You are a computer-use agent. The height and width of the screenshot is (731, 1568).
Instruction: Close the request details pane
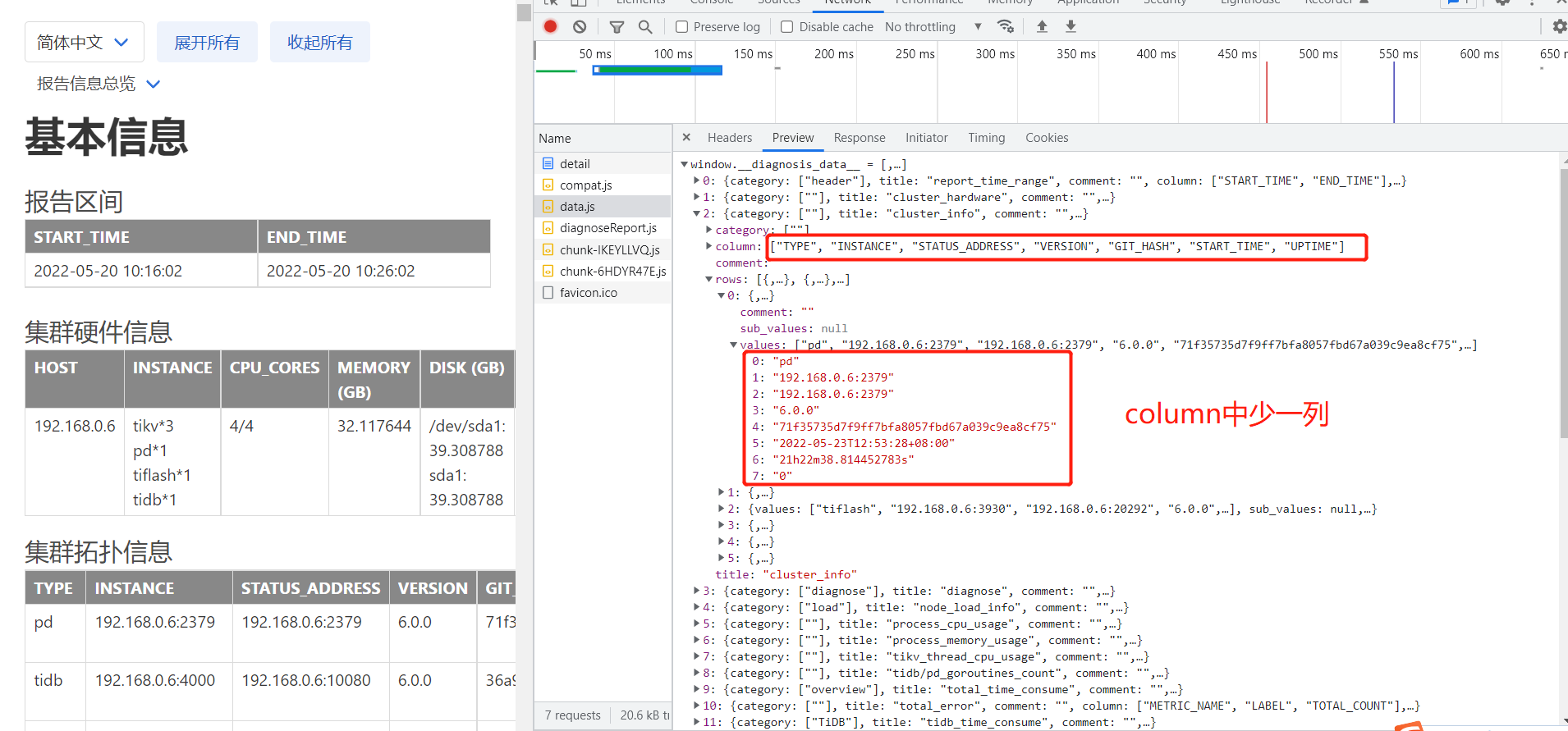(686, 138)
